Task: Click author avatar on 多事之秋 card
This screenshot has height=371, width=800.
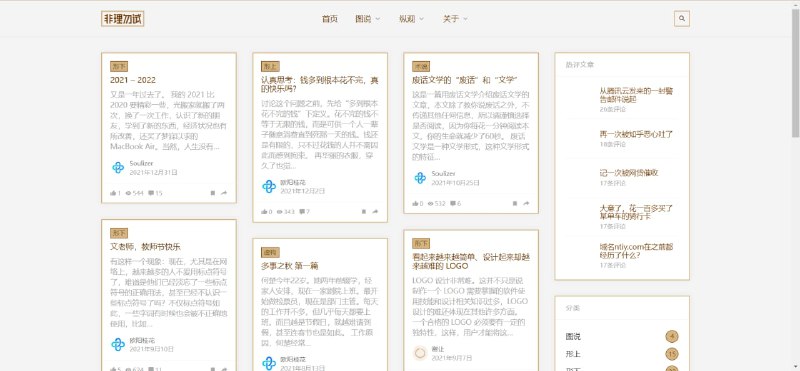Action: [x=269, y=363]
